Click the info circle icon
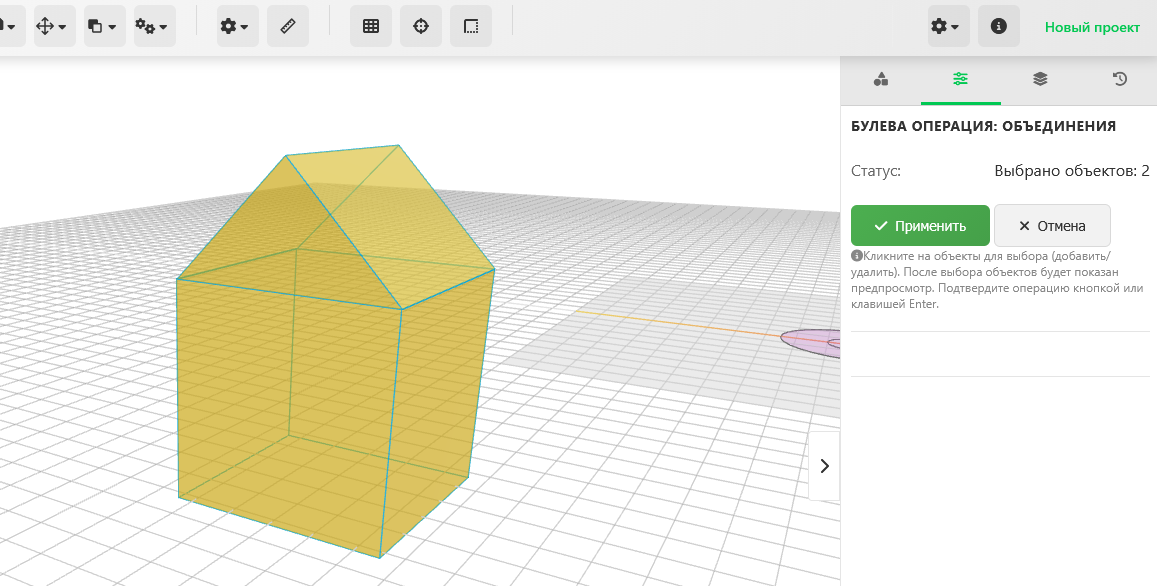1157x586 pixels. [998, 26]
